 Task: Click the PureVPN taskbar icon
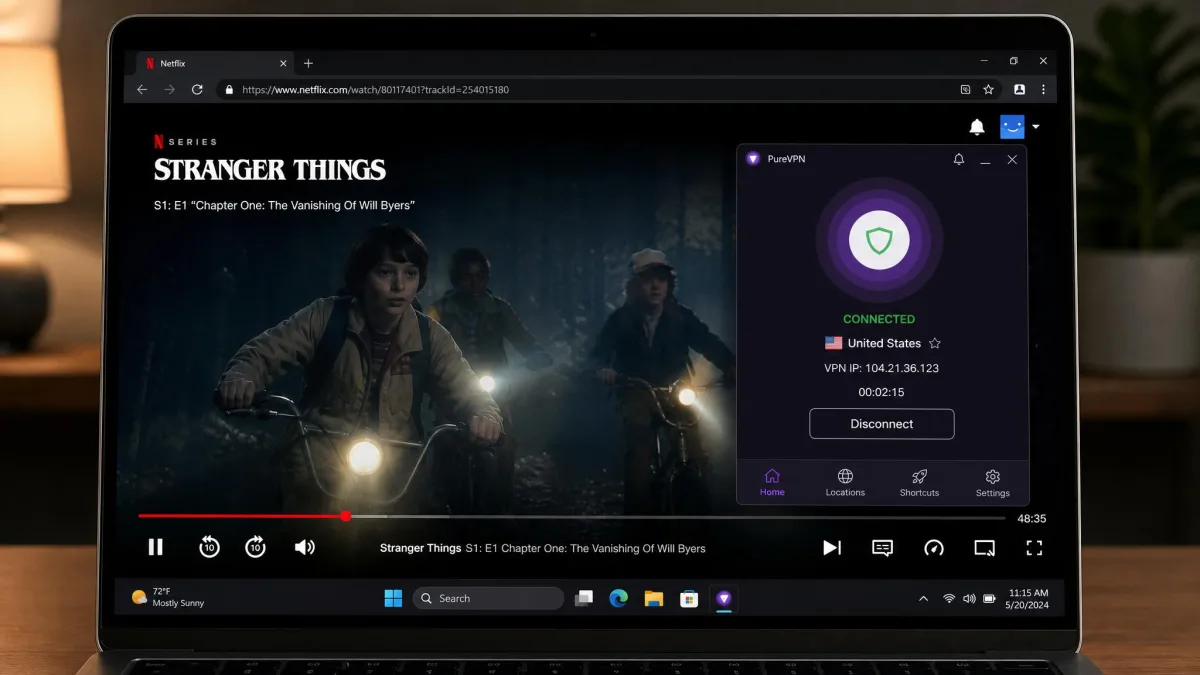724,598
